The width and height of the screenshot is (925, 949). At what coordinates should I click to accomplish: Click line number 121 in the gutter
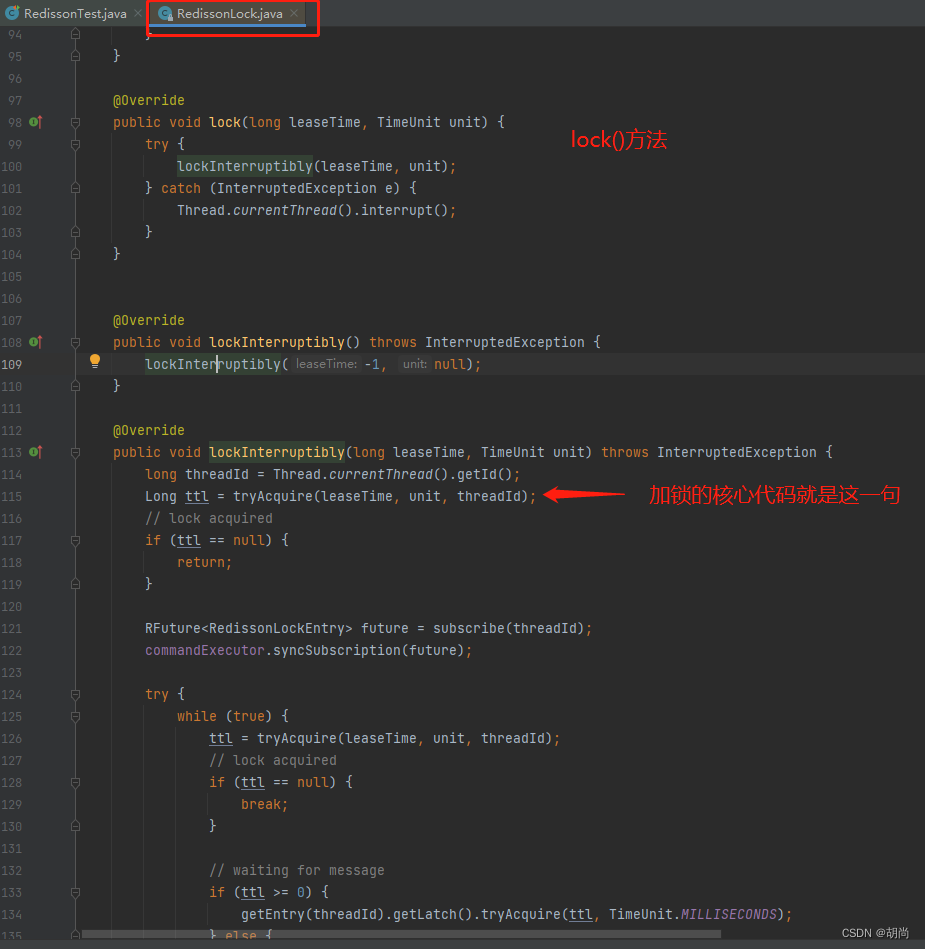click(12, 628)
